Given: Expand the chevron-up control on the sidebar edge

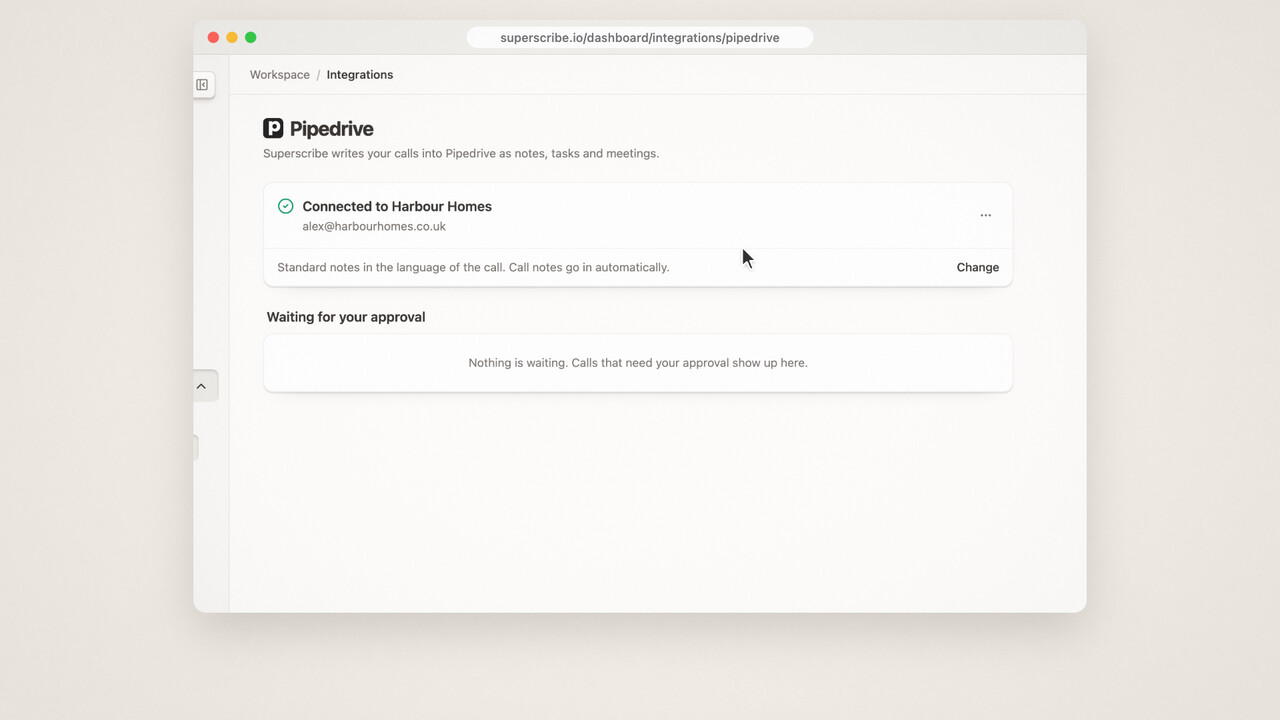Looking at the screenshot, I should tap(201, 386).
